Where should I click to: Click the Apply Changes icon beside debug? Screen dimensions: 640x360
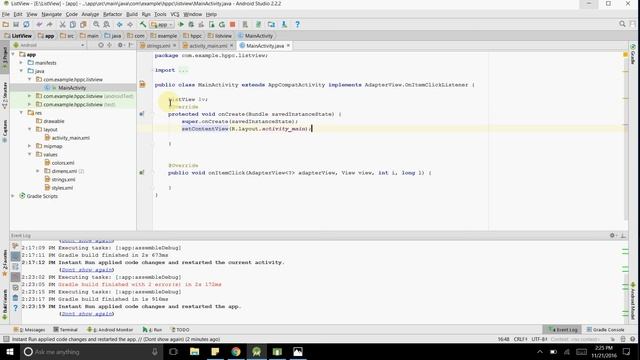pos(201,24)
